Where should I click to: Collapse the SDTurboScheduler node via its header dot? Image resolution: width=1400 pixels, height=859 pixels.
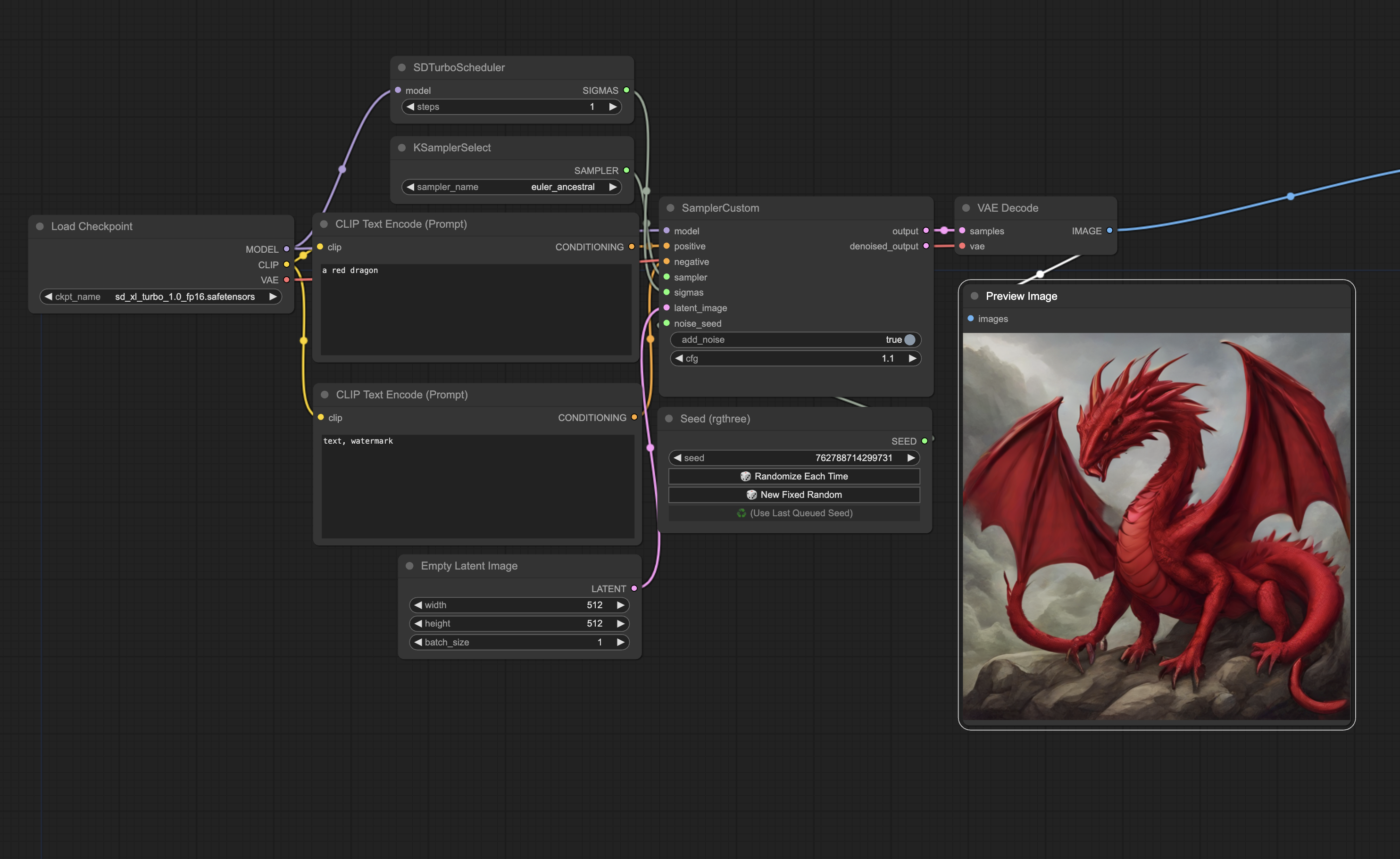[402, 67]
